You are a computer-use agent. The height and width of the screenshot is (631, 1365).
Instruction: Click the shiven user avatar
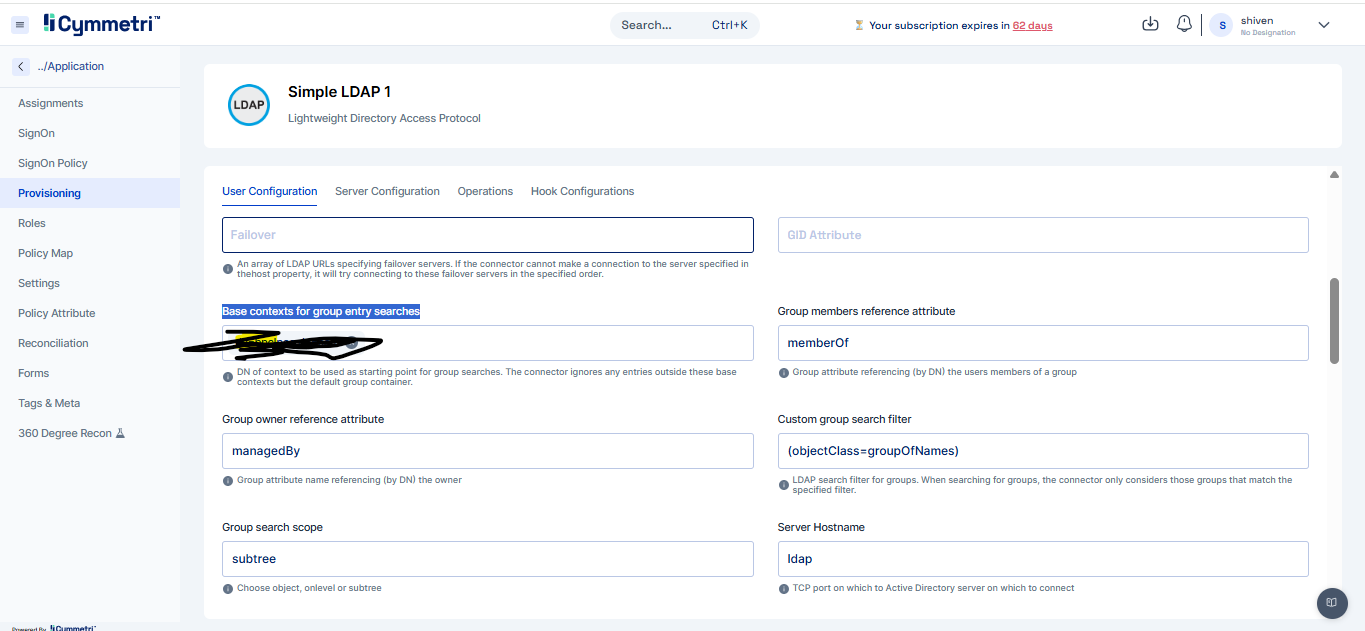click(x=1222, y=25)
